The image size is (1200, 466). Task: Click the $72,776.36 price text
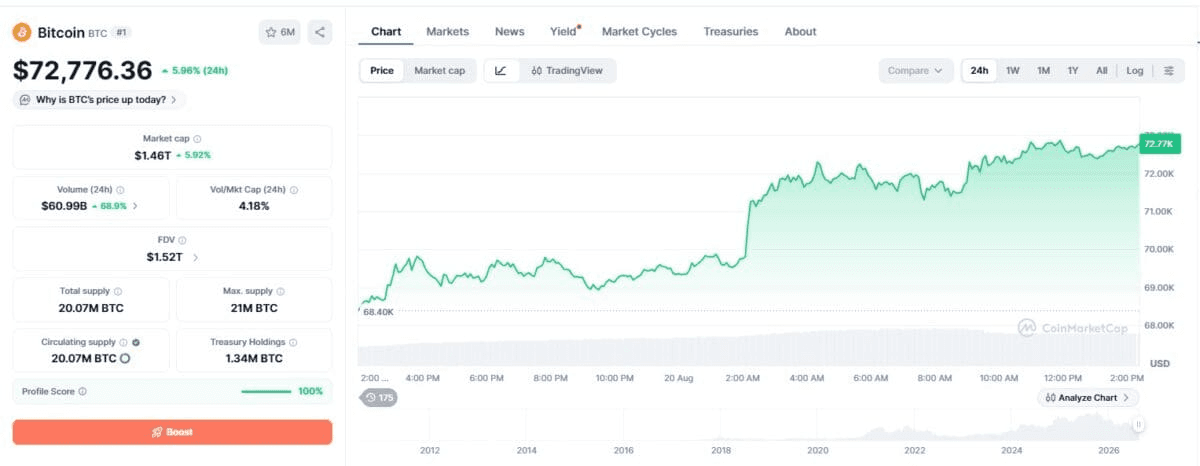coord(83,70)
